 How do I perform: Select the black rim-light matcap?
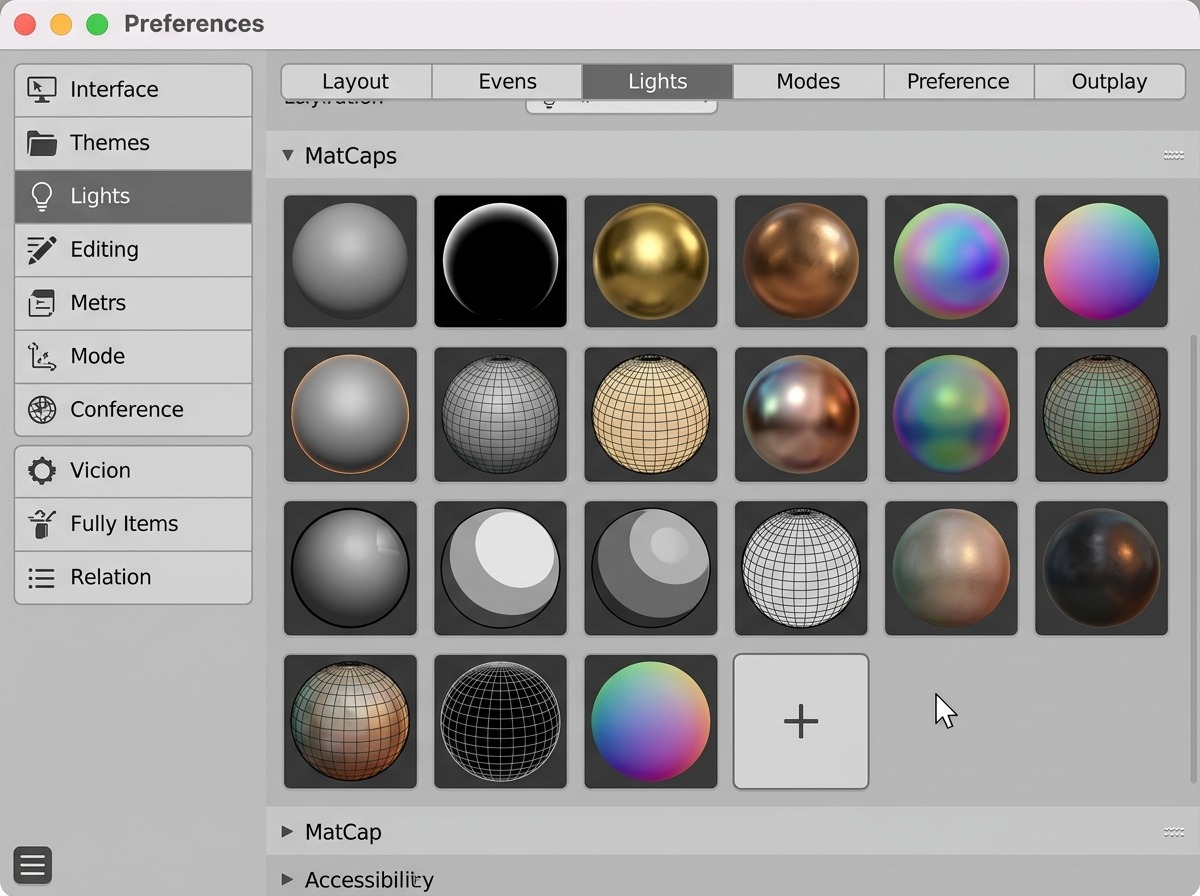(x=500, y=261)
